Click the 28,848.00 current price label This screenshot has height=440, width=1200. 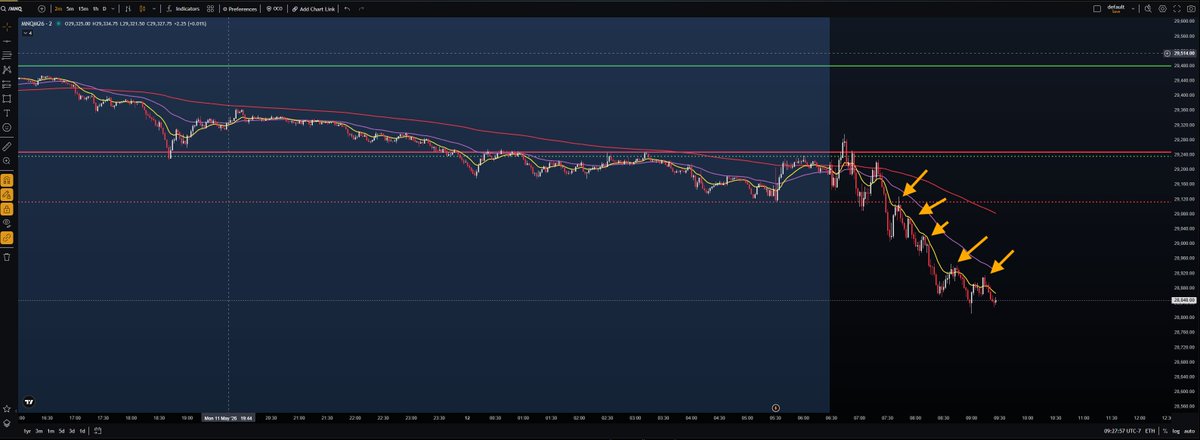coord(1183,300)
